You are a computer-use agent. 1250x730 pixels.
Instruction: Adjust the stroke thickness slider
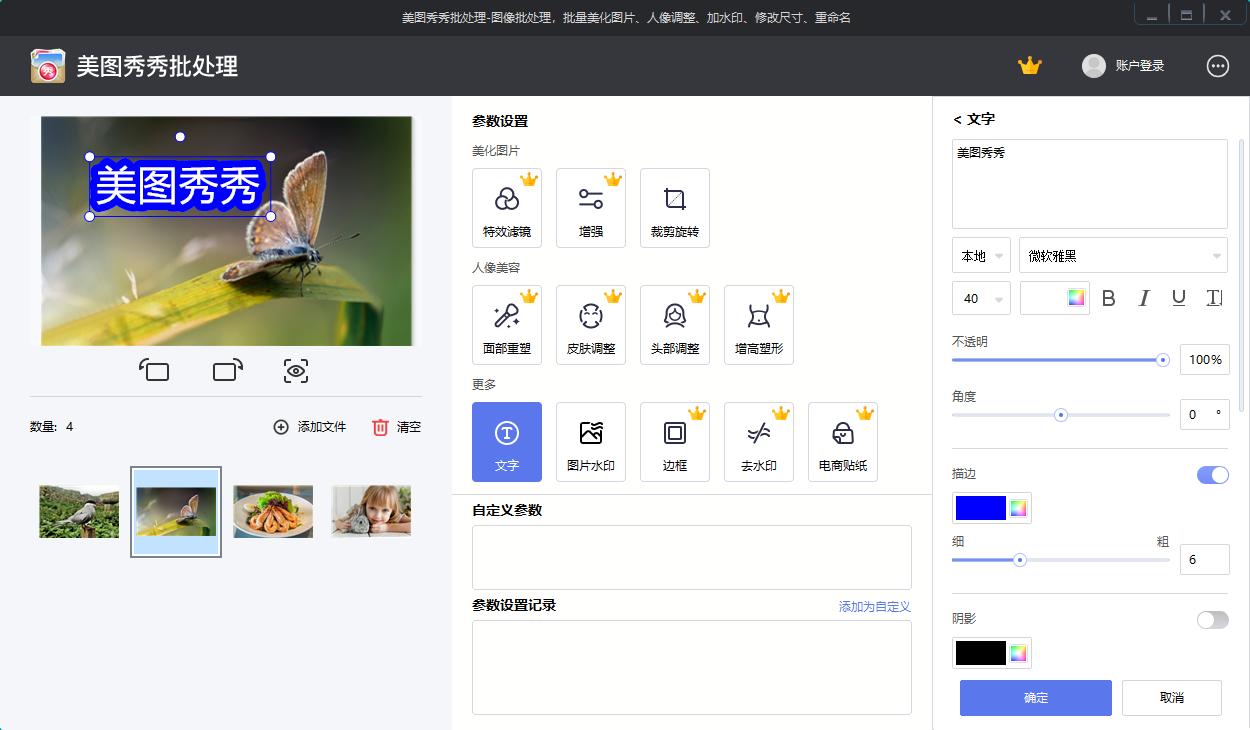1061,560
